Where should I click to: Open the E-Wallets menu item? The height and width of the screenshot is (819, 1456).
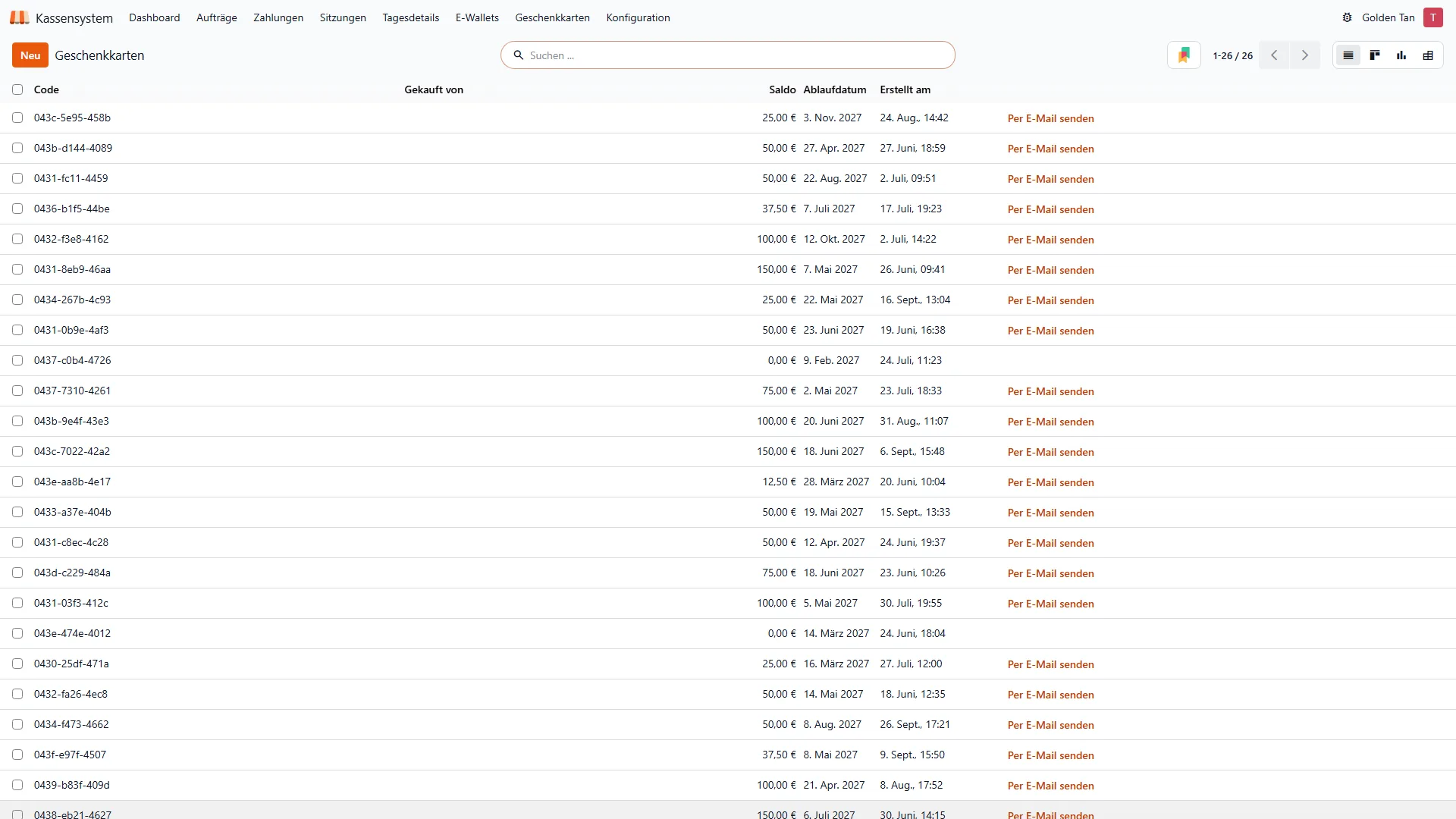pos(477,17)
